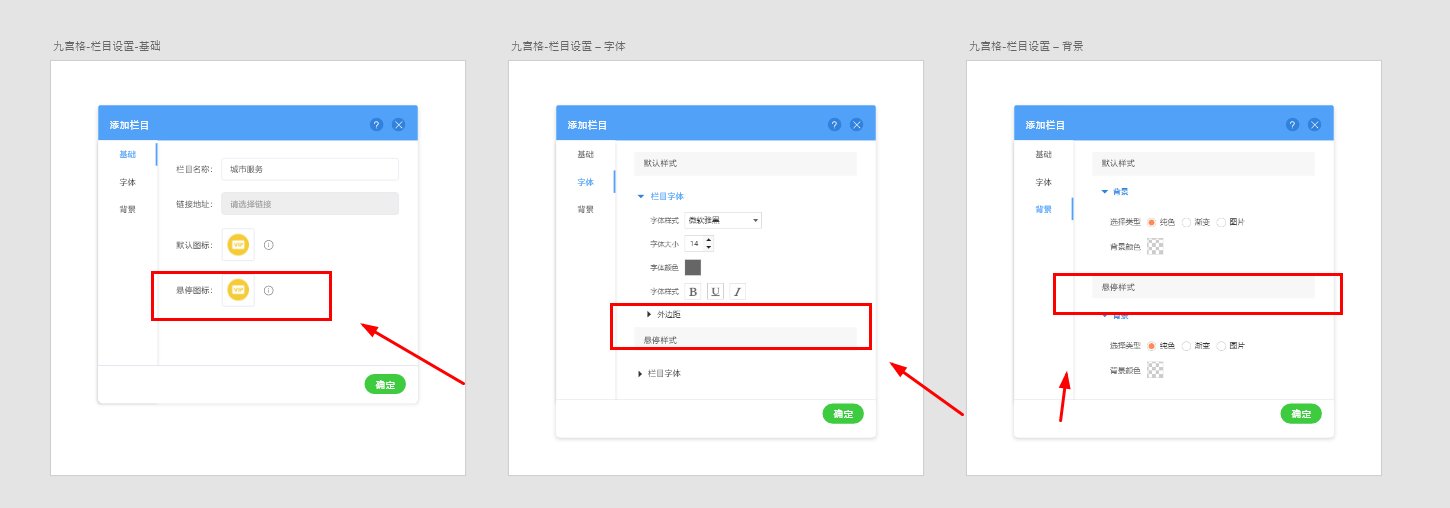Click help question icon in 字体 dialog
Image resolution: width=1450 pixels, height=508 pixels.
pyautogui.click(x=834, y=125)
